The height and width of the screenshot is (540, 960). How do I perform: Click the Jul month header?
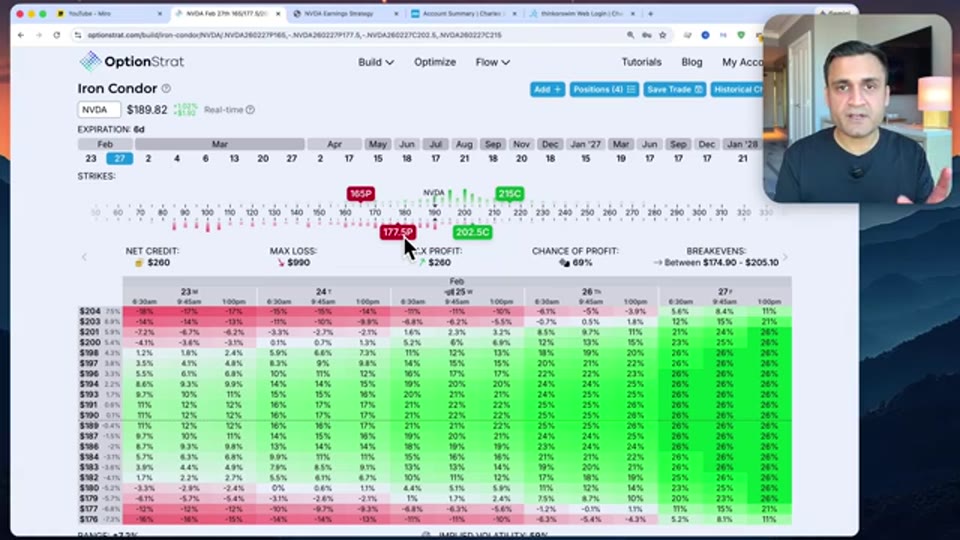(435, 144)
